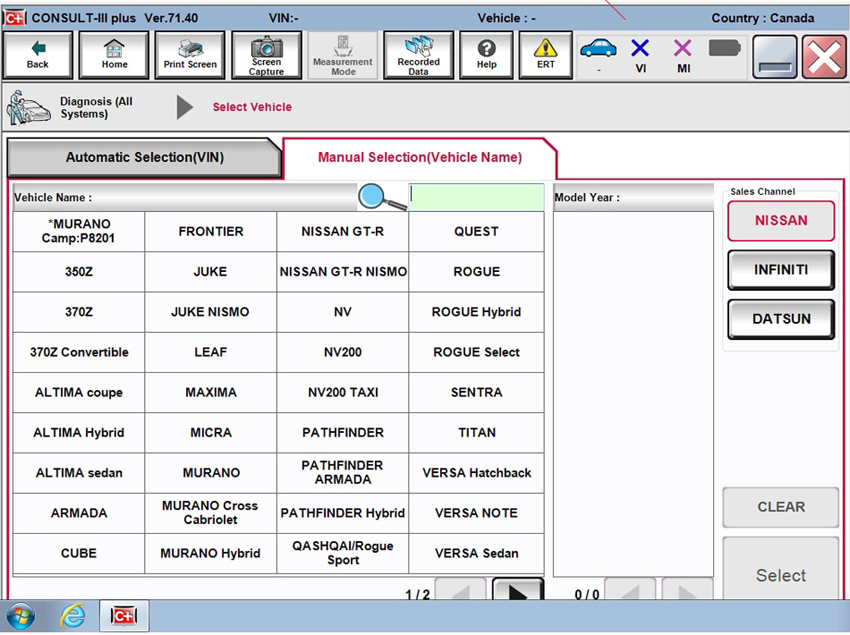Click next page arrow for model year
The width and height of the screenshot is (850, 635).
(687, 589)
